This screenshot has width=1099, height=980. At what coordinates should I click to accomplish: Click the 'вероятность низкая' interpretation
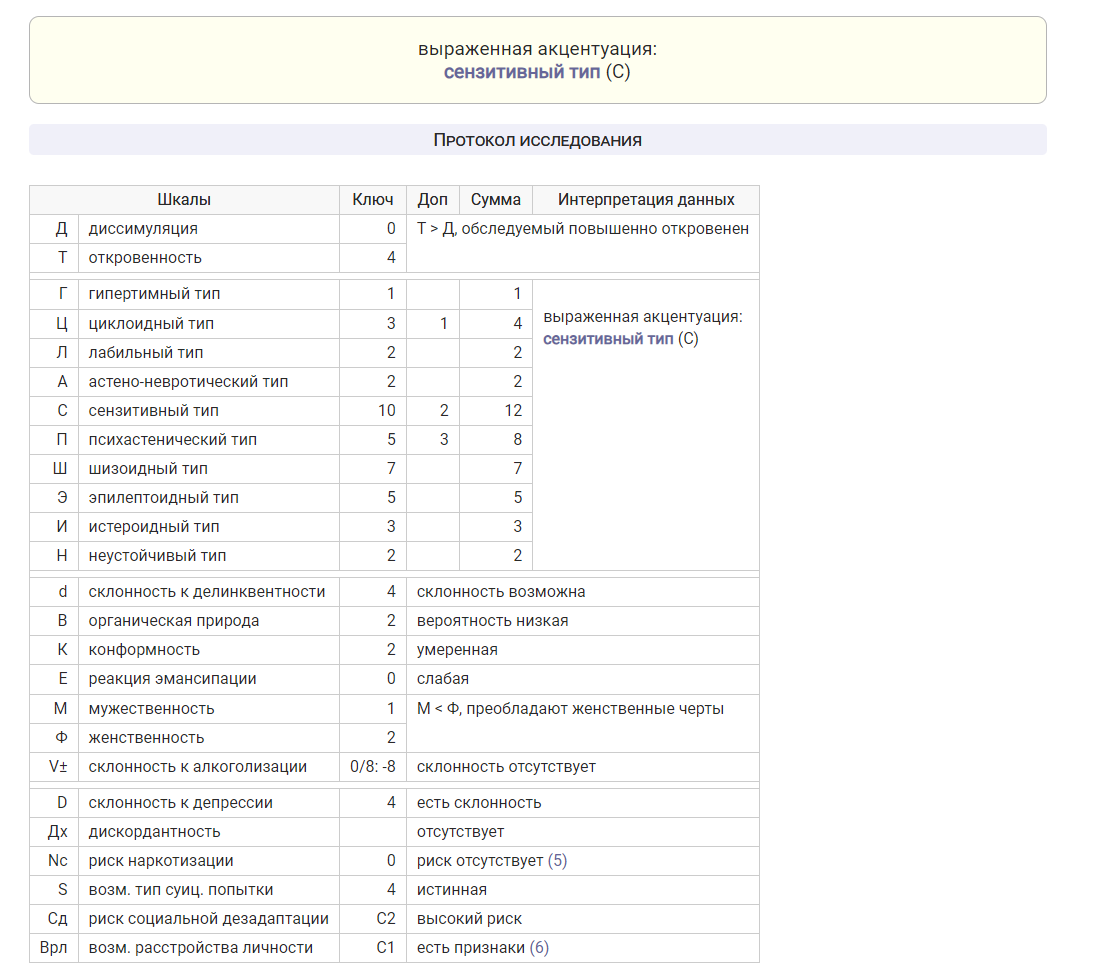tap(493, 621)
